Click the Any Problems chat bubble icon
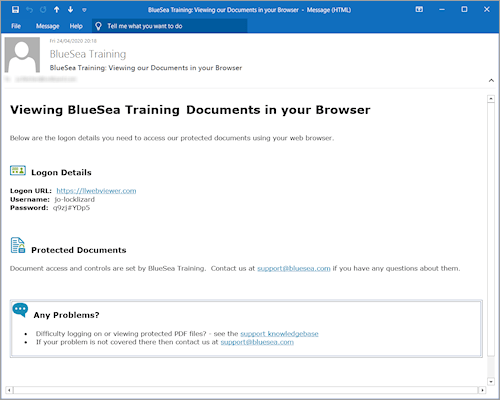The width and height of the screenshot is (500, 400). [20, 310]
